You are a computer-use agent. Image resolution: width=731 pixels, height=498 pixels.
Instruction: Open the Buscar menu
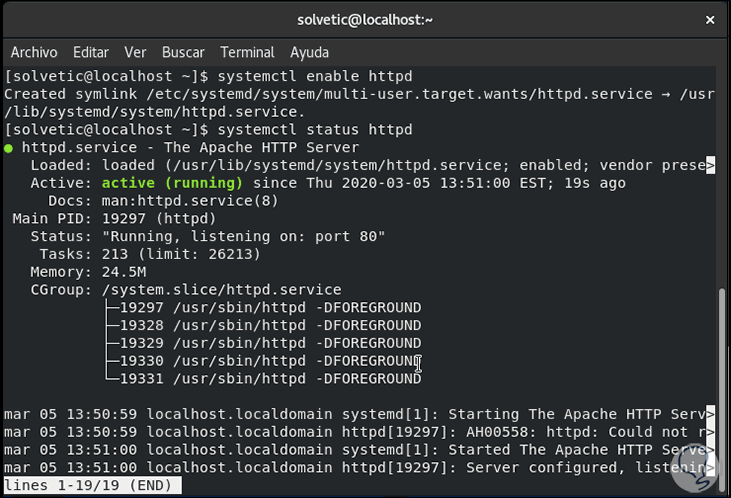click(183, 52)
